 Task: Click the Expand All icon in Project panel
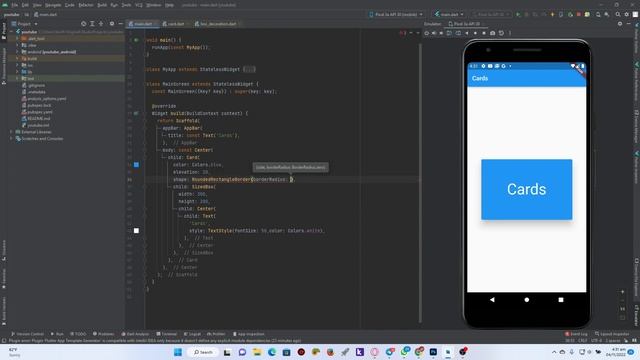(x=92, y=24)
